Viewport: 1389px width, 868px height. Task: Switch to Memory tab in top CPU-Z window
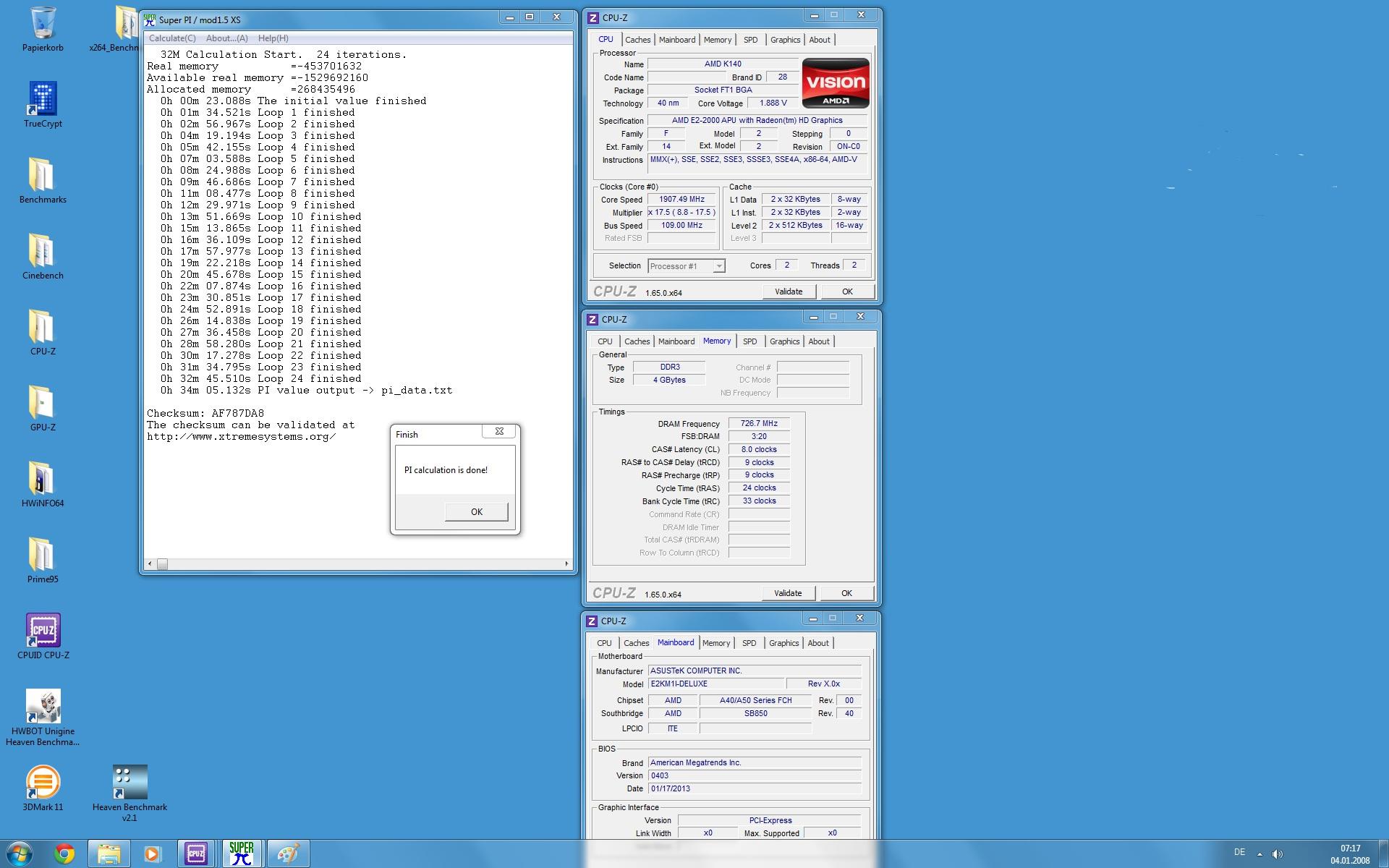718,40
